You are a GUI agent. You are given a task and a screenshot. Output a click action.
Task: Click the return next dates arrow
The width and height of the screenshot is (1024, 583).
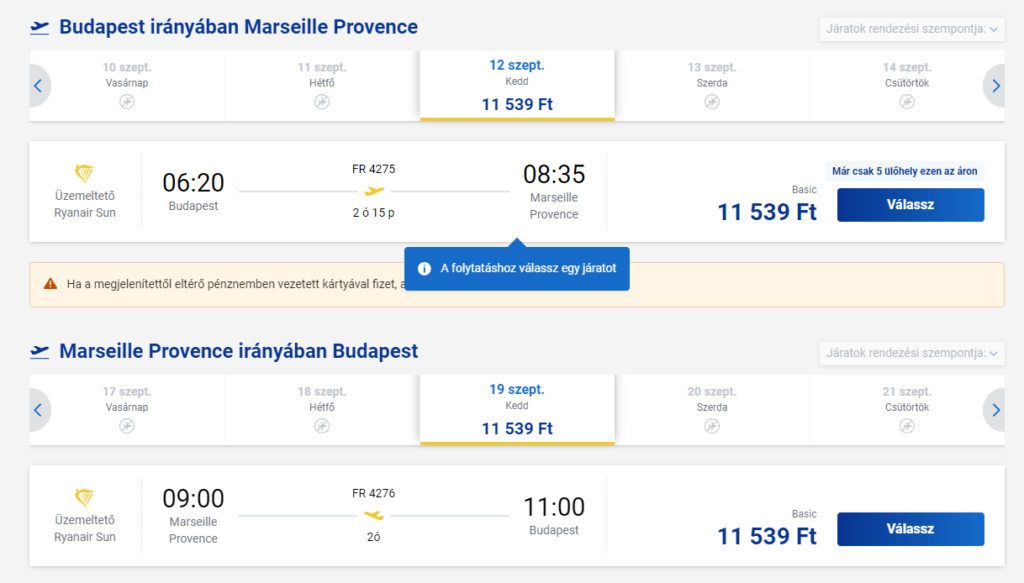[x=995, y=410]
